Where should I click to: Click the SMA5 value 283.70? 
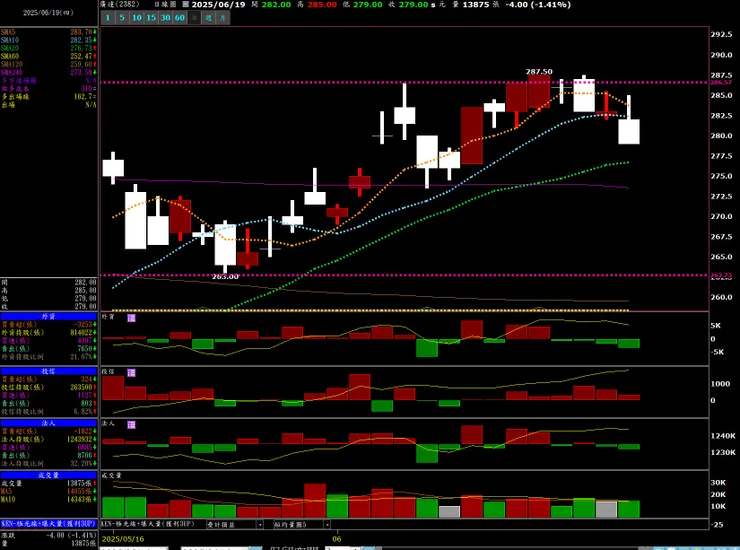81,32
